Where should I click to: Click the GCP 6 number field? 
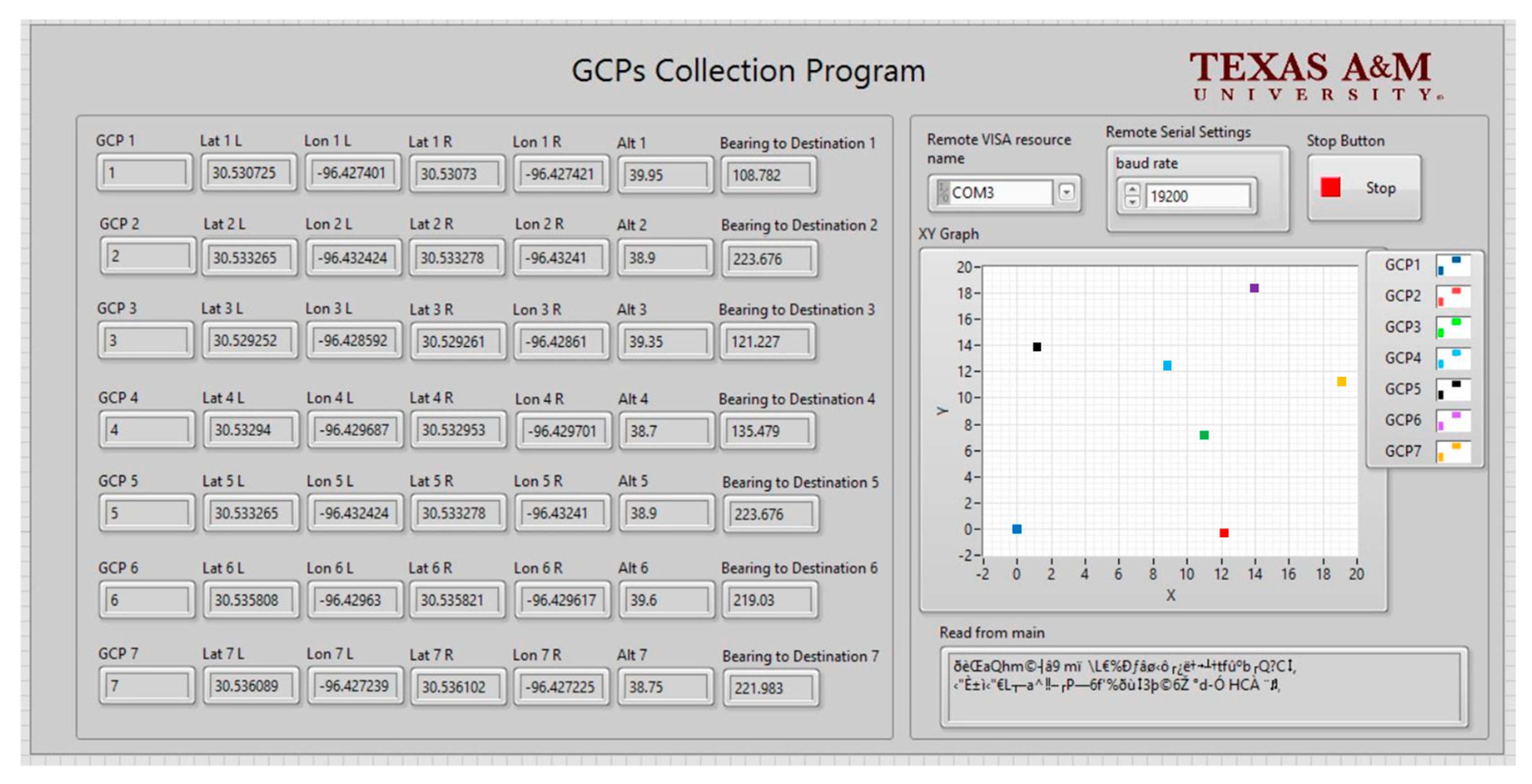147,600
